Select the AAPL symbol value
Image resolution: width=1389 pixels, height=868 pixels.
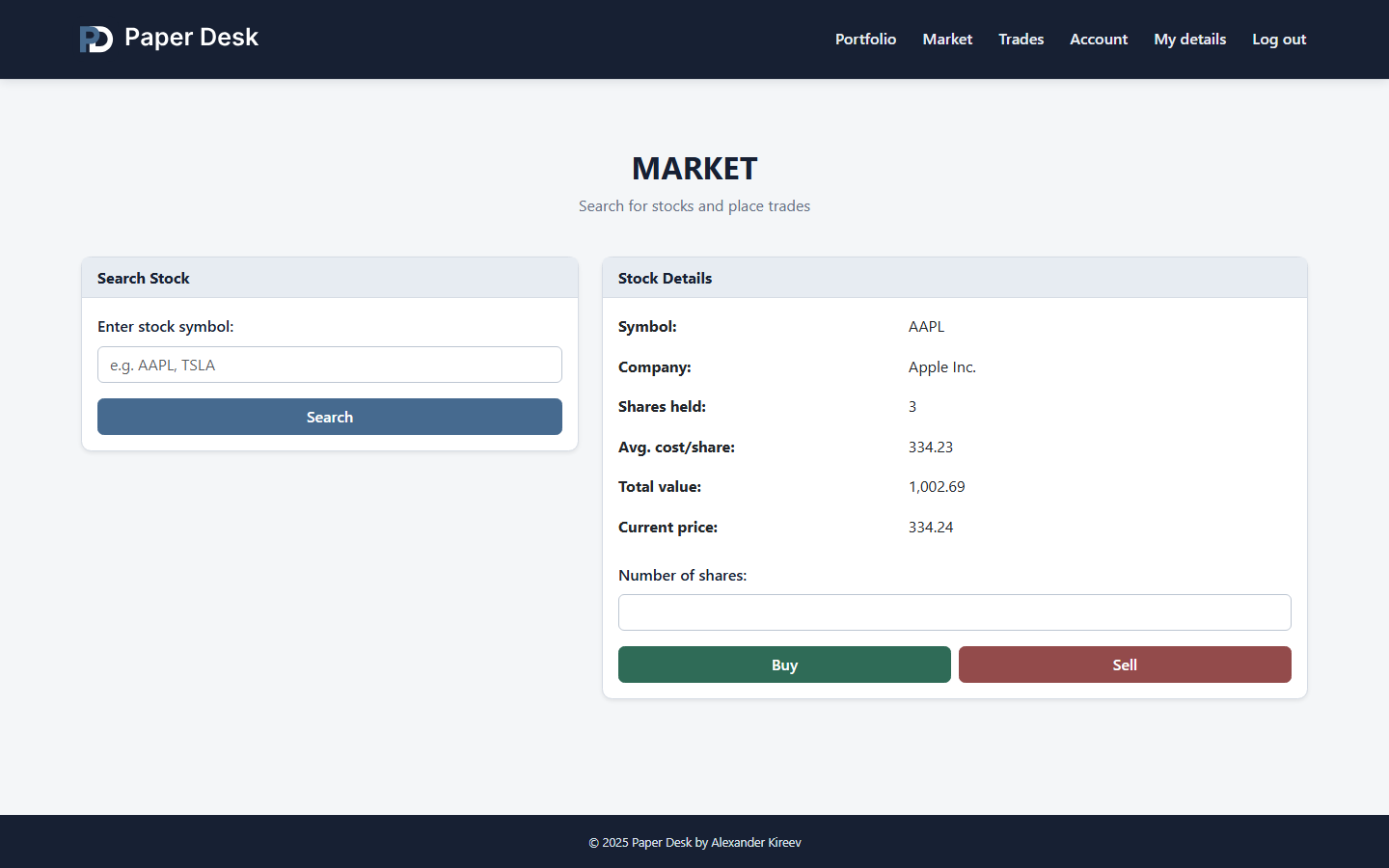pyautogui.click(x=926, y=327)
